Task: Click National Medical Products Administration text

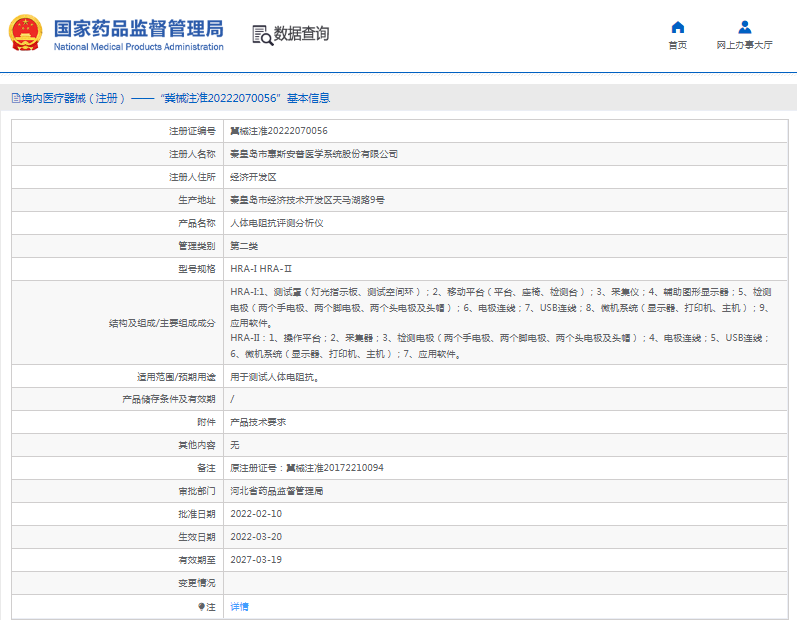Action: point(139,47)
